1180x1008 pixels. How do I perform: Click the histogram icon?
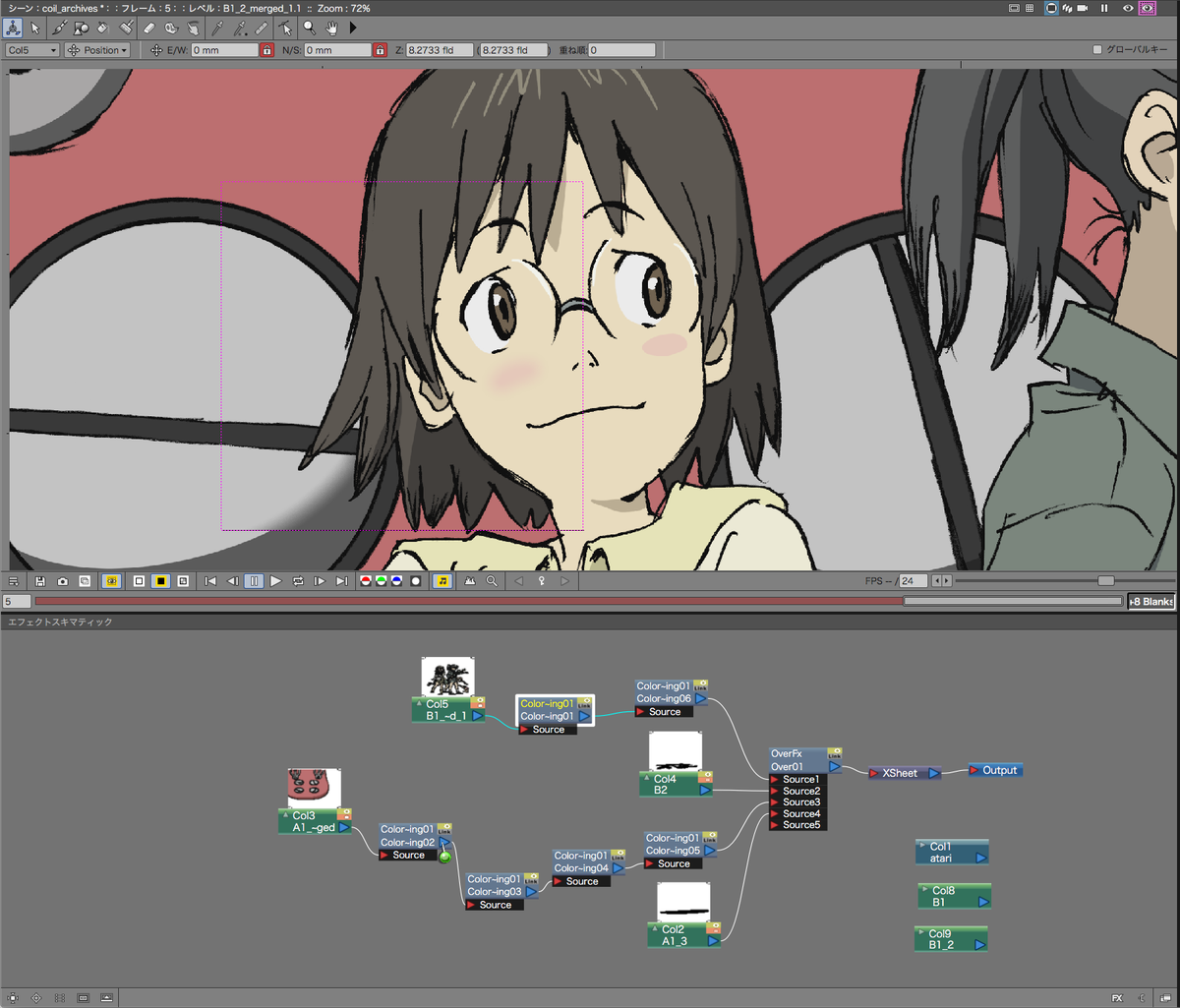470,581
